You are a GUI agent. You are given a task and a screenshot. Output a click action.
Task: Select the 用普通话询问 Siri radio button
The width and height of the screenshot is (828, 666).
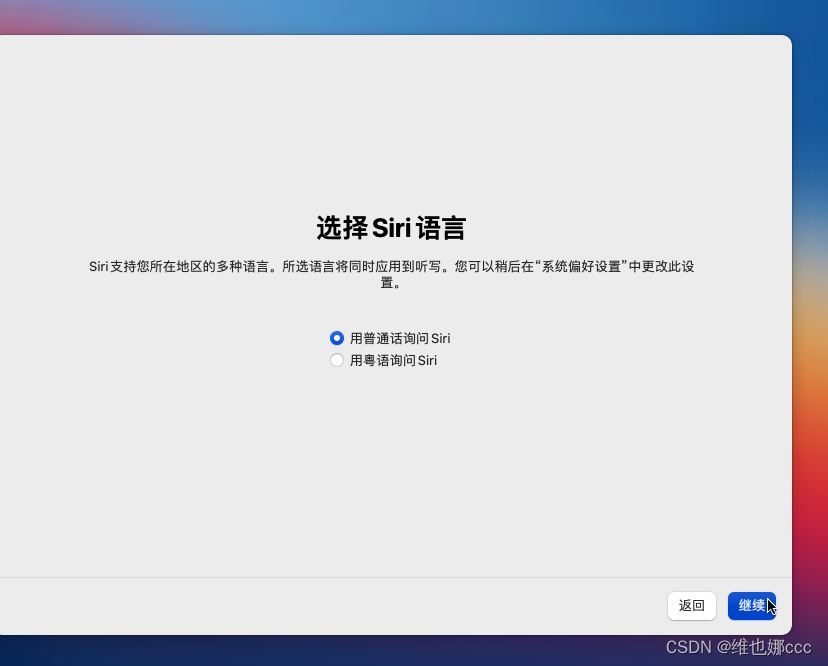tap(337, 338)
